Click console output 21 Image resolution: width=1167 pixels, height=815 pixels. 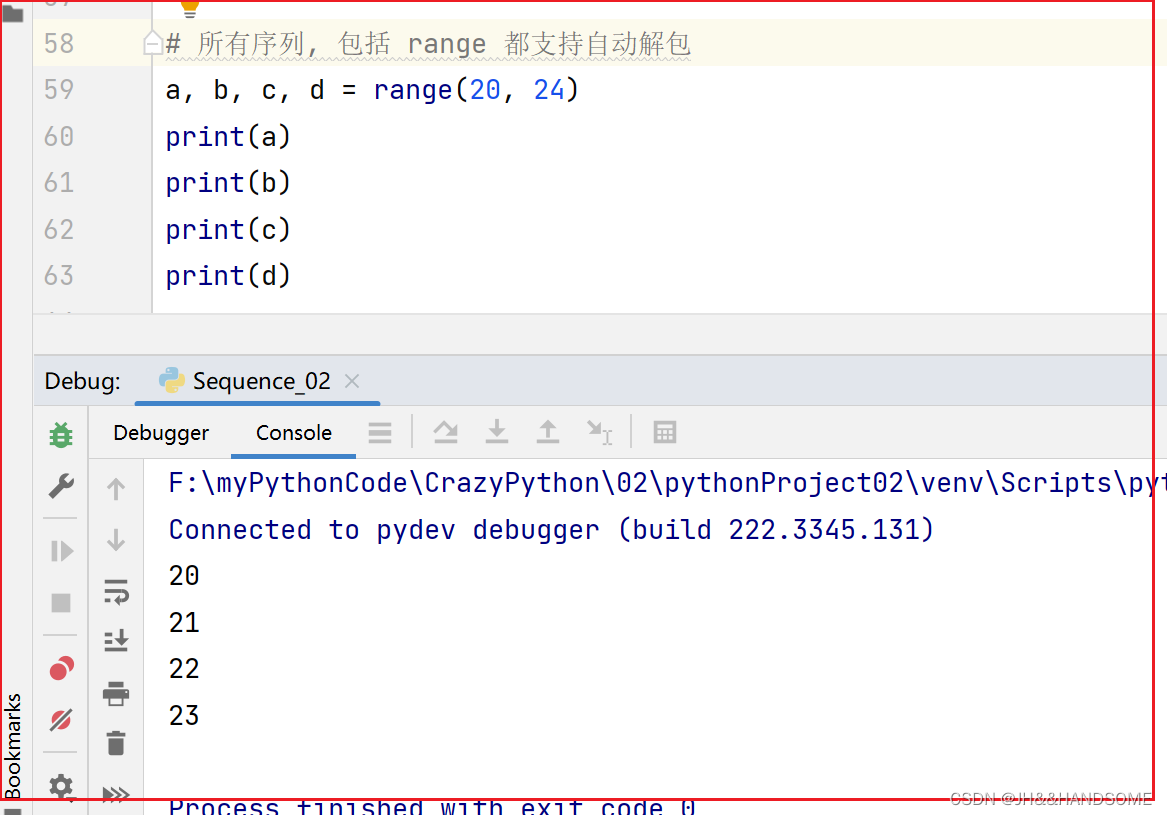[184, 622]
